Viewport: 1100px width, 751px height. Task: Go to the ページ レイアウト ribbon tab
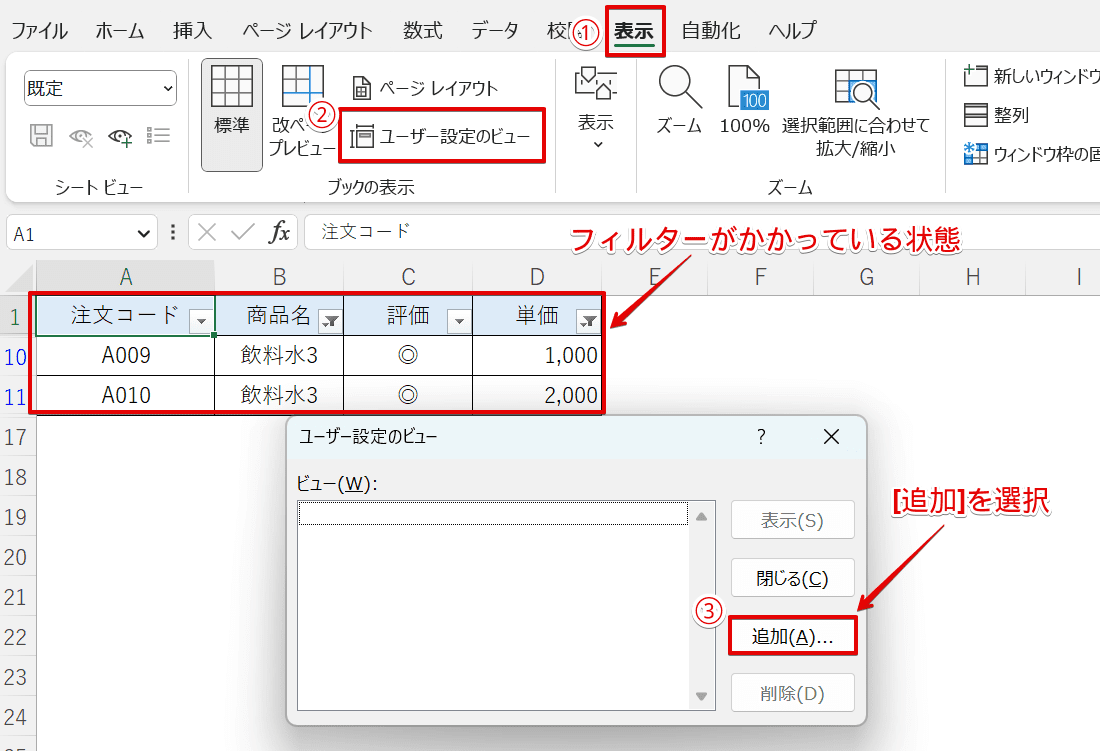(307, 31)
